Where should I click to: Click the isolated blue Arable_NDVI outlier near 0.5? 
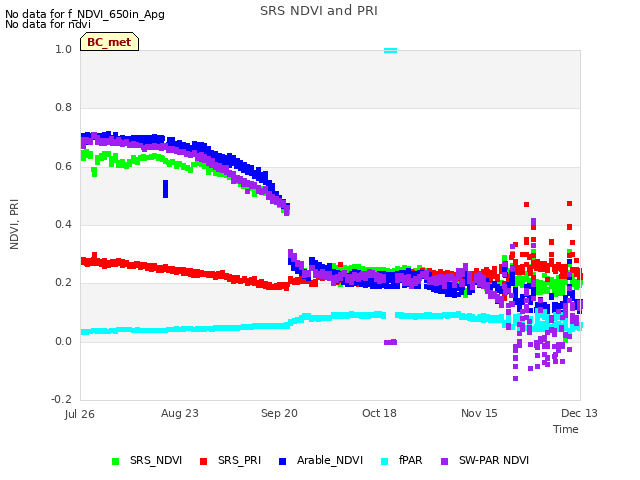tap(165, 189)
